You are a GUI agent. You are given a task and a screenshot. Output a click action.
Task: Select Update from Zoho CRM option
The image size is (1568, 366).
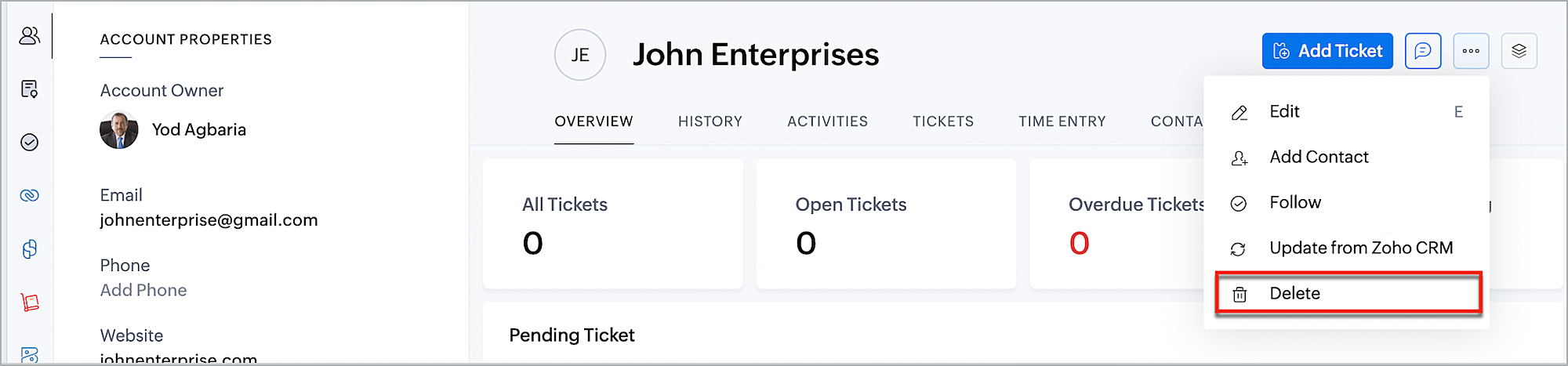[x=1361, y=248]
